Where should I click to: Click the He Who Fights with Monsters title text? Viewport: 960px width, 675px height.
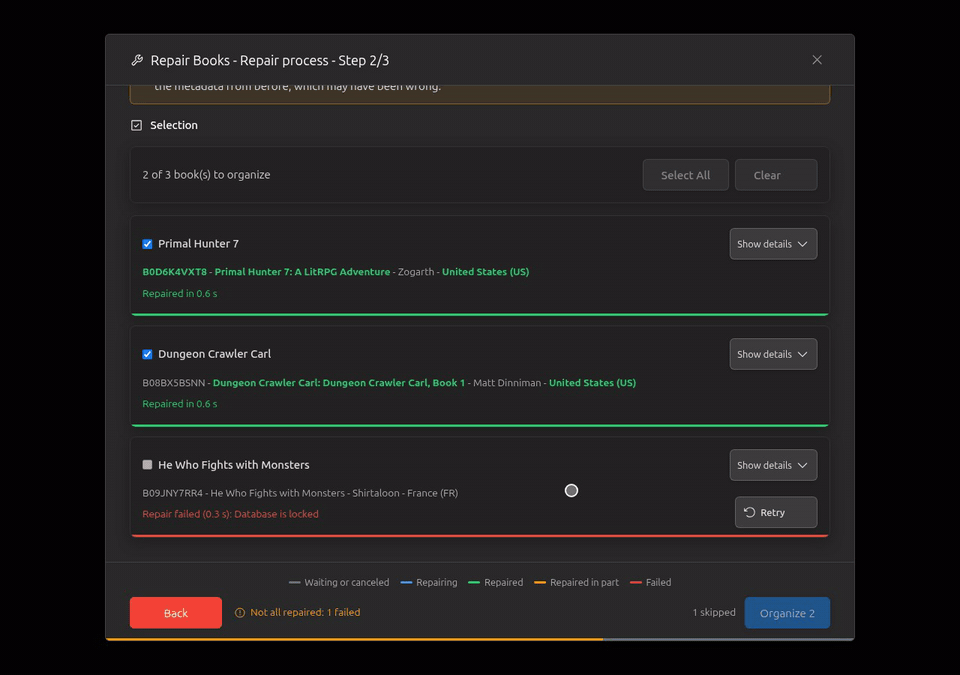(234, 465)
